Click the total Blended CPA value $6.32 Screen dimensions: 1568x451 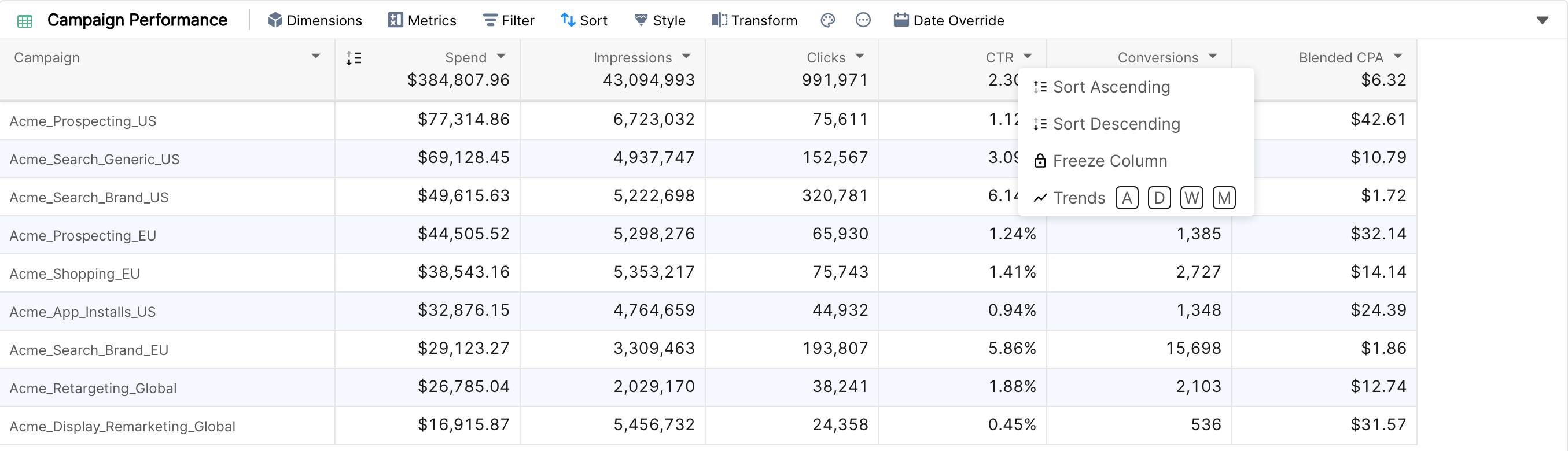pos(1383,80)
